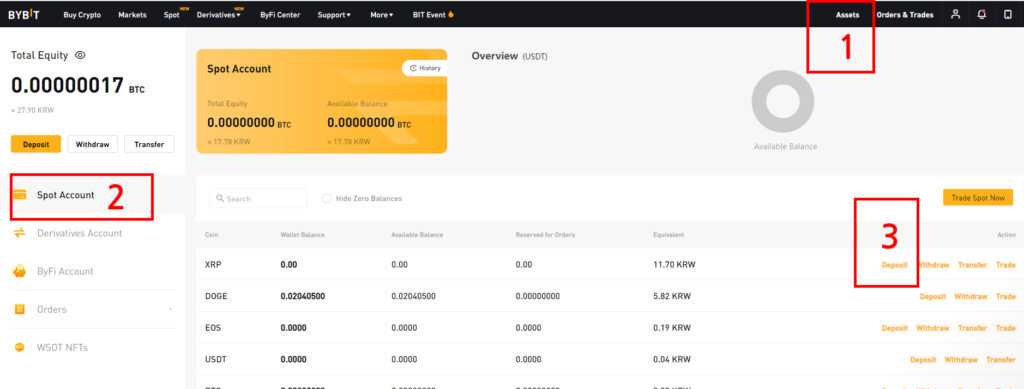1024x389 pixels.
Task: Open Buy Crypto menu item
Action: (82, 14)
